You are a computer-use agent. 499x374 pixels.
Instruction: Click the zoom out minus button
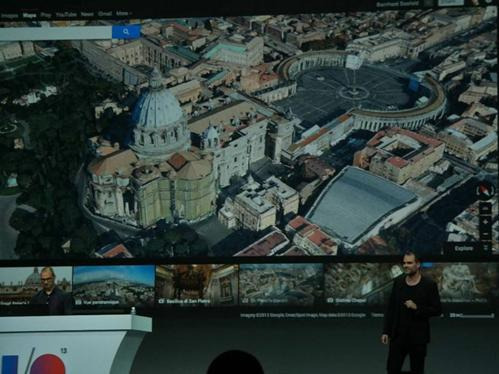click(485, 234)
